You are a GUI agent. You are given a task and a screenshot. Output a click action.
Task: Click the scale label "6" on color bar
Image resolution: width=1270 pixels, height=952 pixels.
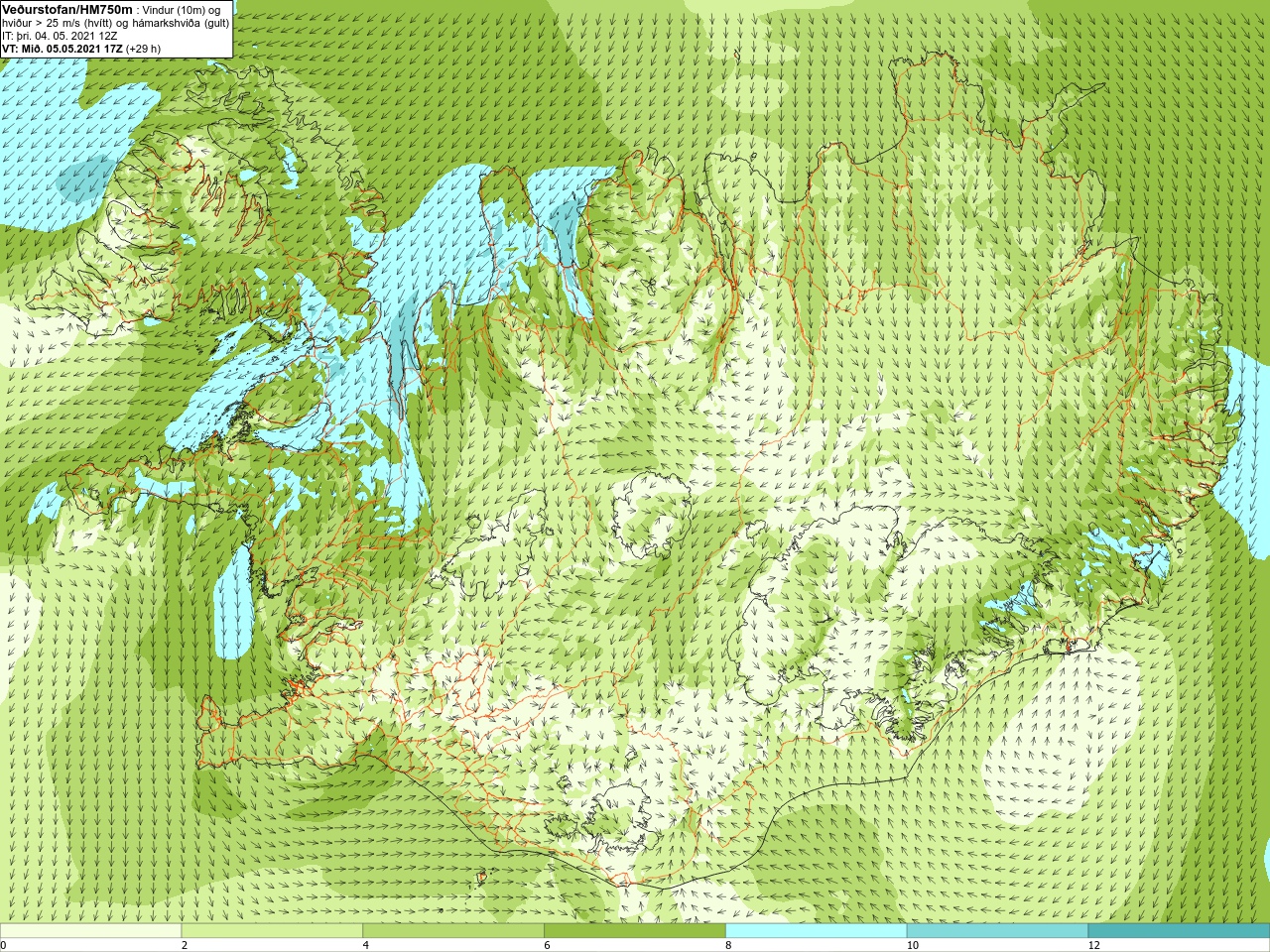(x=548, y=945)
